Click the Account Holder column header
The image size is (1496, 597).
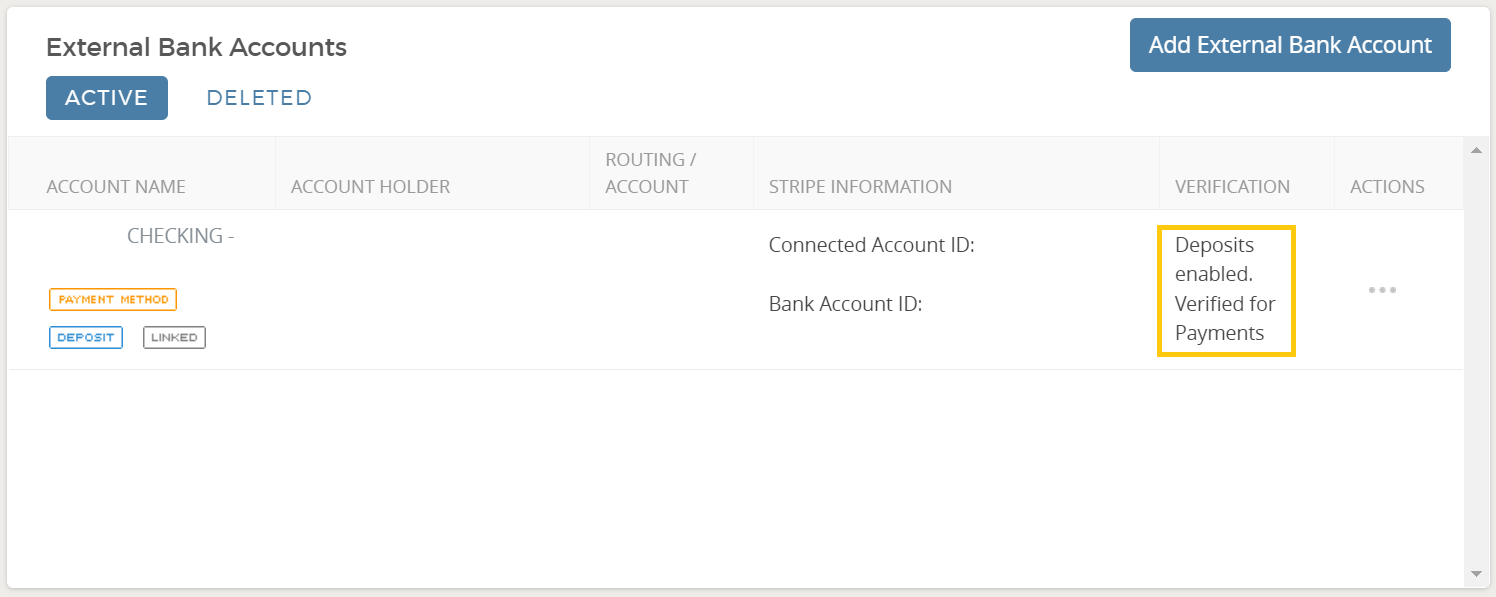pos(370,187)
